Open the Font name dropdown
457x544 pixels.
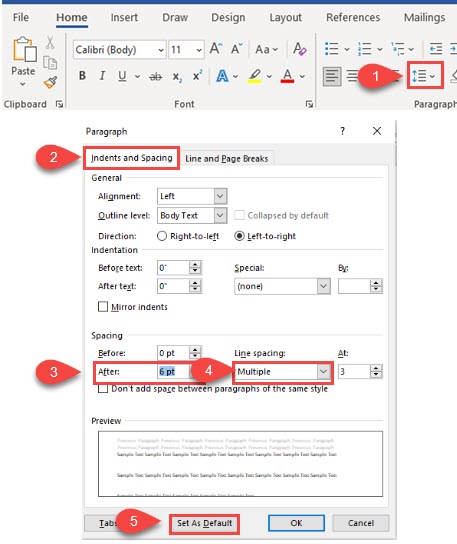pyautogui.click(x=161, y=50)
